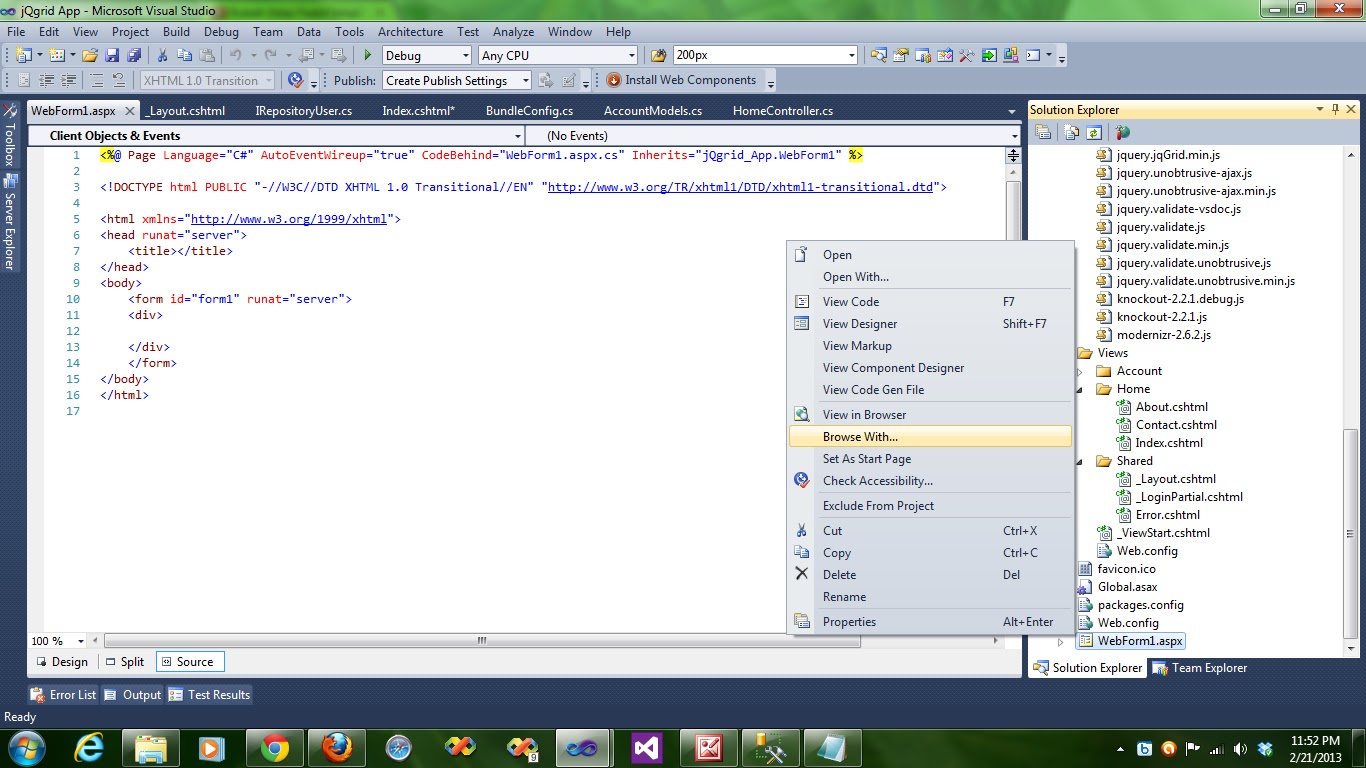The height and width of the screenshot is (768, 1366).
Task: Click the Undo arrow icon
Action: point(236,56)
